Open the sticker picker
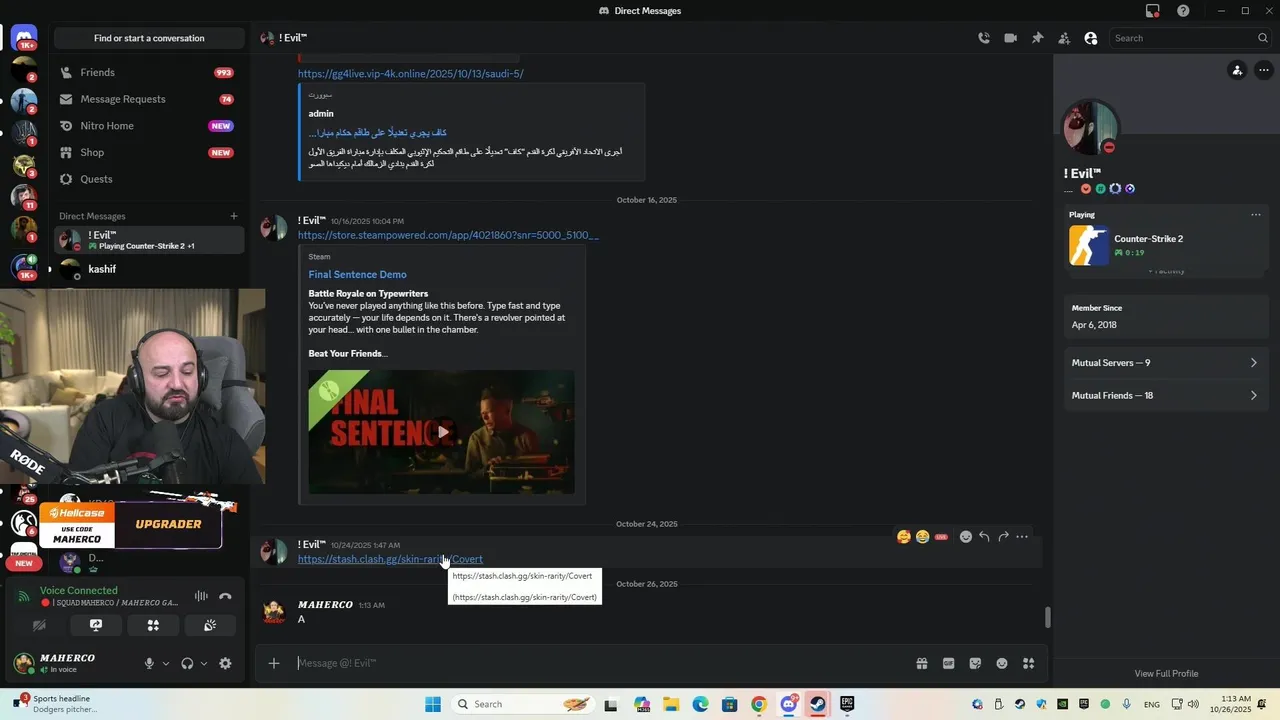 (975, 663)
